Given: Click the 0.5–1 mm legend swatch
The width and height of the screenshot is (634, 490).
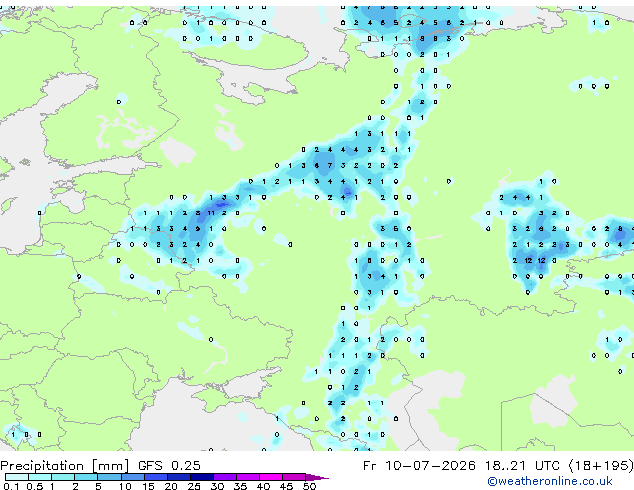Looking at the screenshot, I should click(40, 477).
